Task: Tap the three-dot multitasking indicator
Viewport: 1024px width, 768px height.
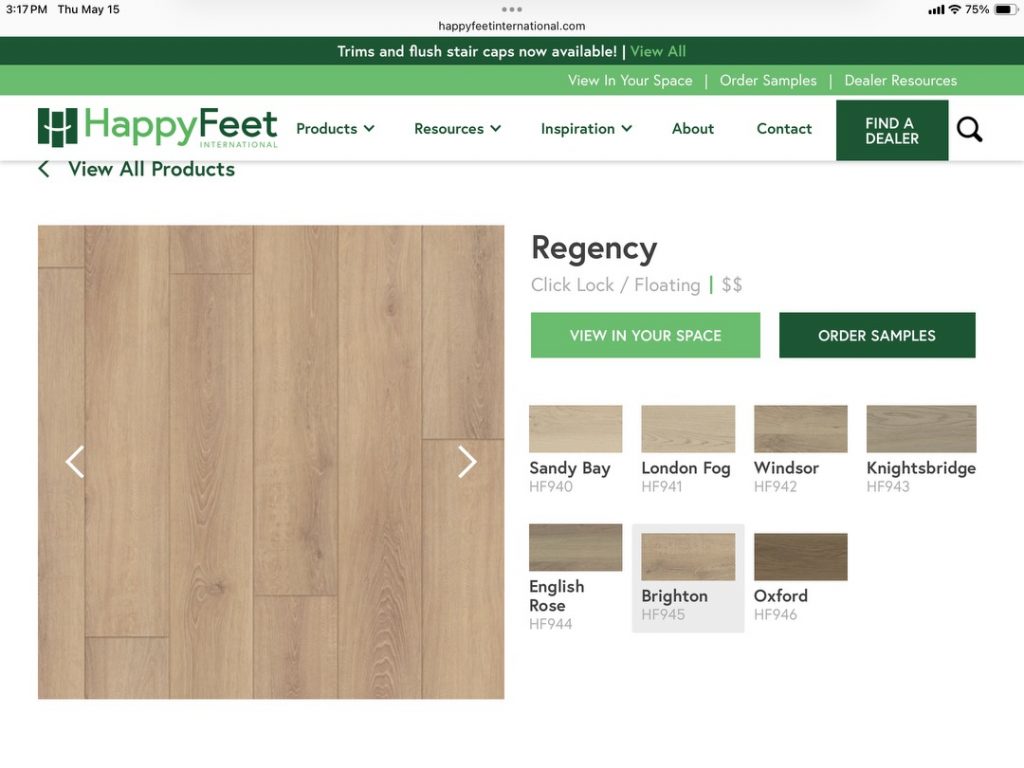Action: (x=511, y=9)
